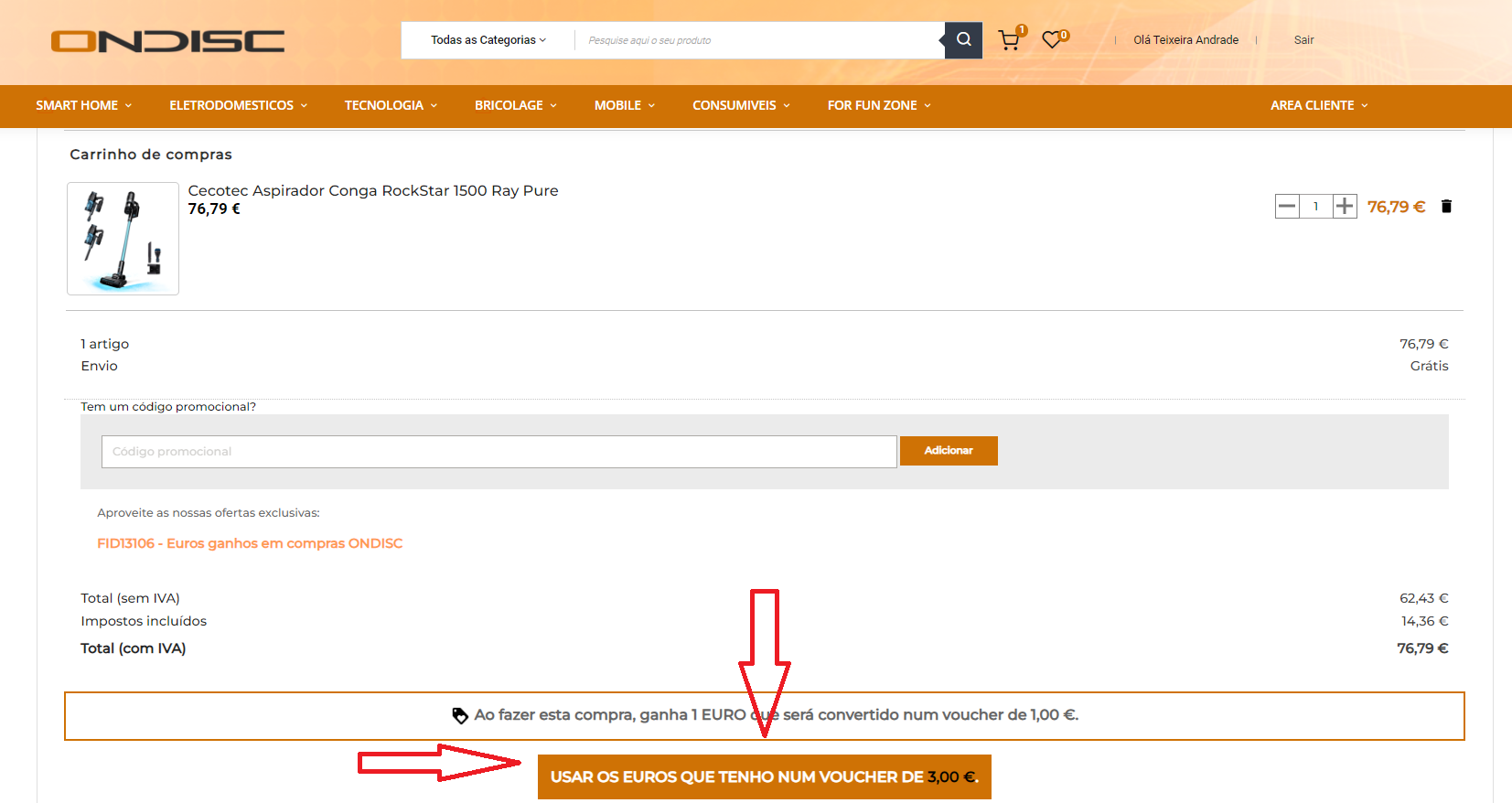Click Tem um código promocional? label
Viewport: 1512px width, 803px height.
tap(168, 407)
